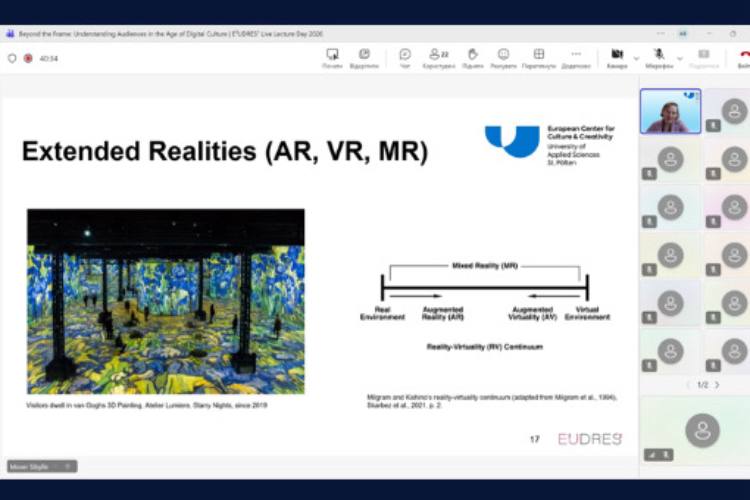Expand the camera options dropdown arrow
This screenshot has height=500, width=750.
[x=636, y=58]
